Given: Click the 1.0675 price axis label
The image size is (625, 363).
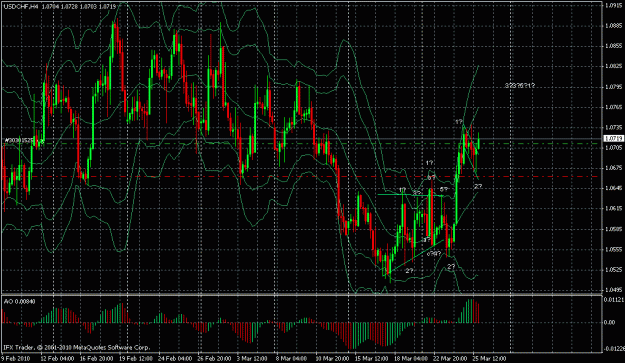Looking at the screenshot, I should pos(613,168).
